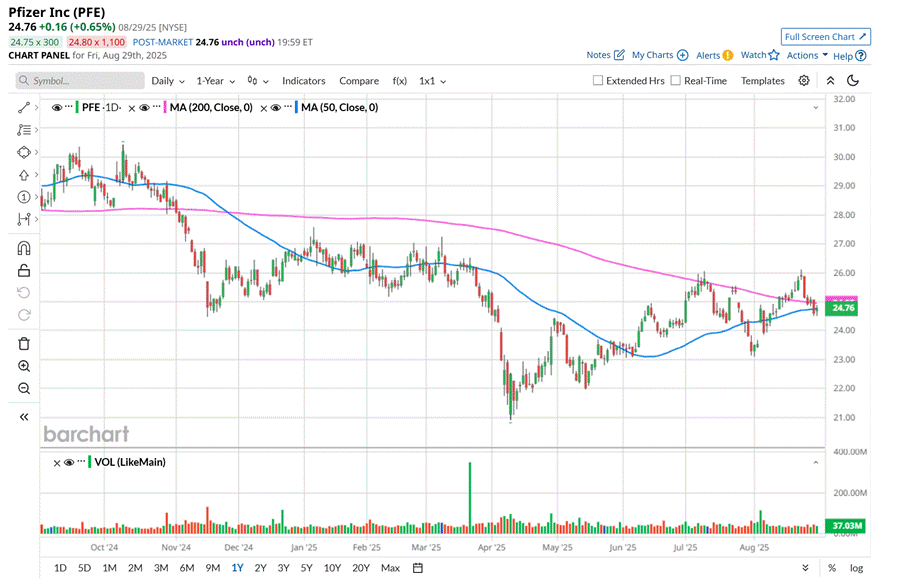
Task: Click the Symbol search field
Action: coord(80,81)
